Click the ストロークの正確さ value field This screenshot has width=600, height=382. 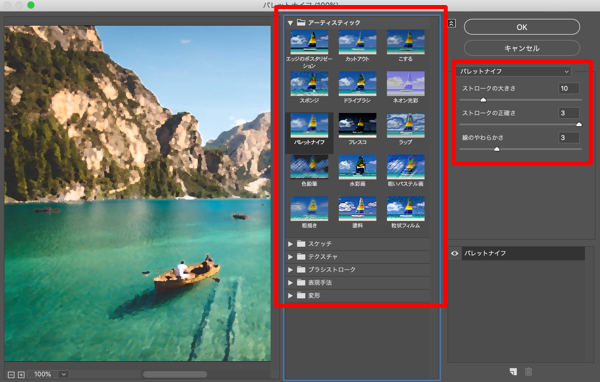(x=569, y=113)
